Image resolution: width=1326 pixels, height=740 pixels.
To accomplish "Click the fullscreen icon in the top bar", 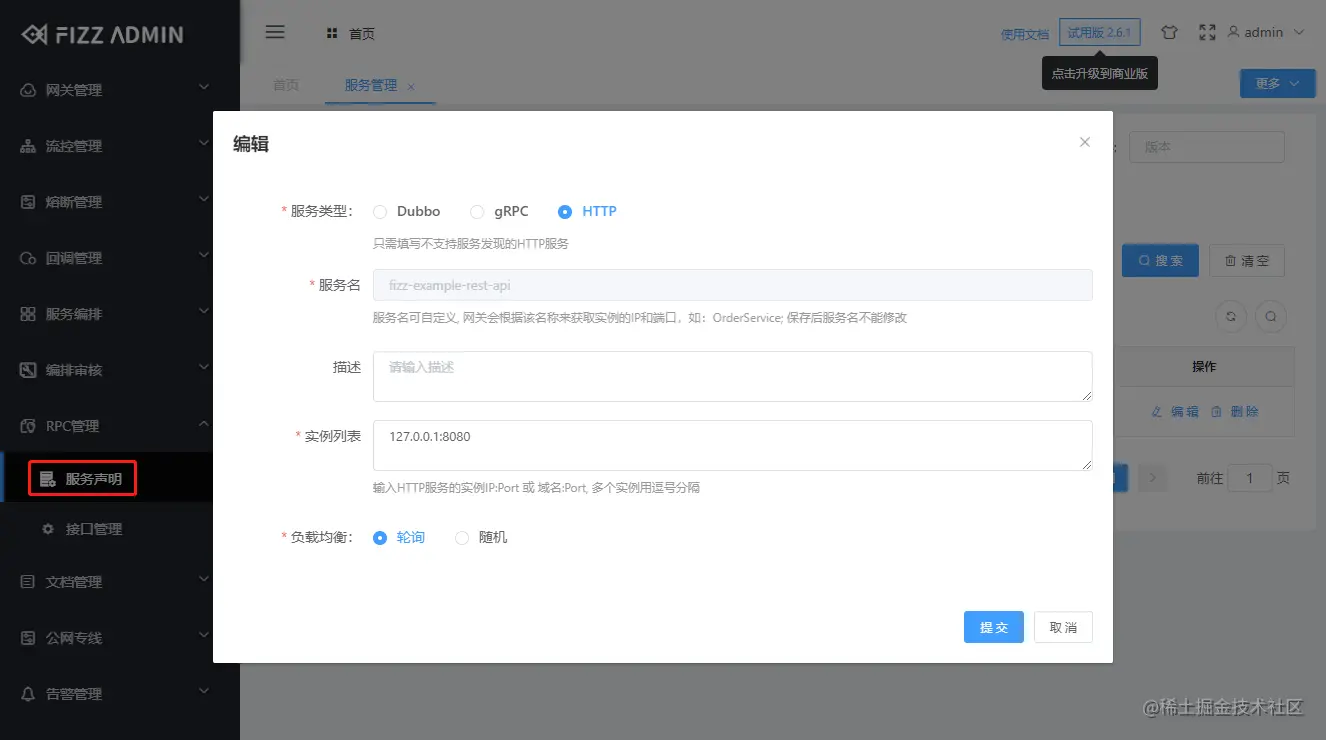I will pos(1209,31).
